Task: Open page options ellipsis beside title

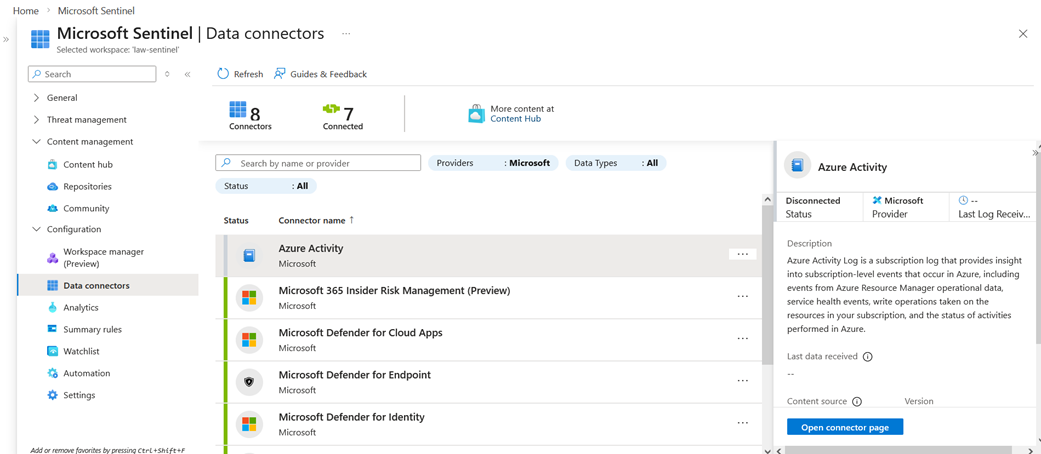Action: coord(346,33)
